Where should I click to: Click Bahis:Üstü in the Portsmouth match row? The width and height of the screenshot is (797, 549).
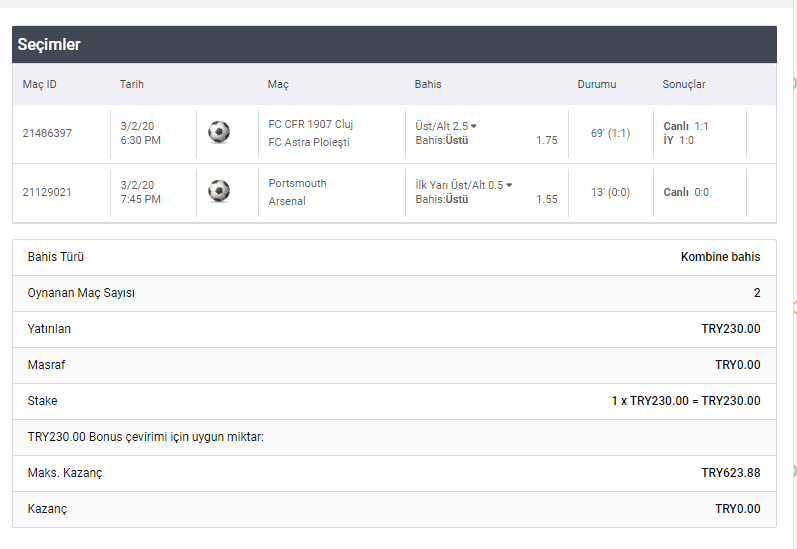click(x=442, y=199)
